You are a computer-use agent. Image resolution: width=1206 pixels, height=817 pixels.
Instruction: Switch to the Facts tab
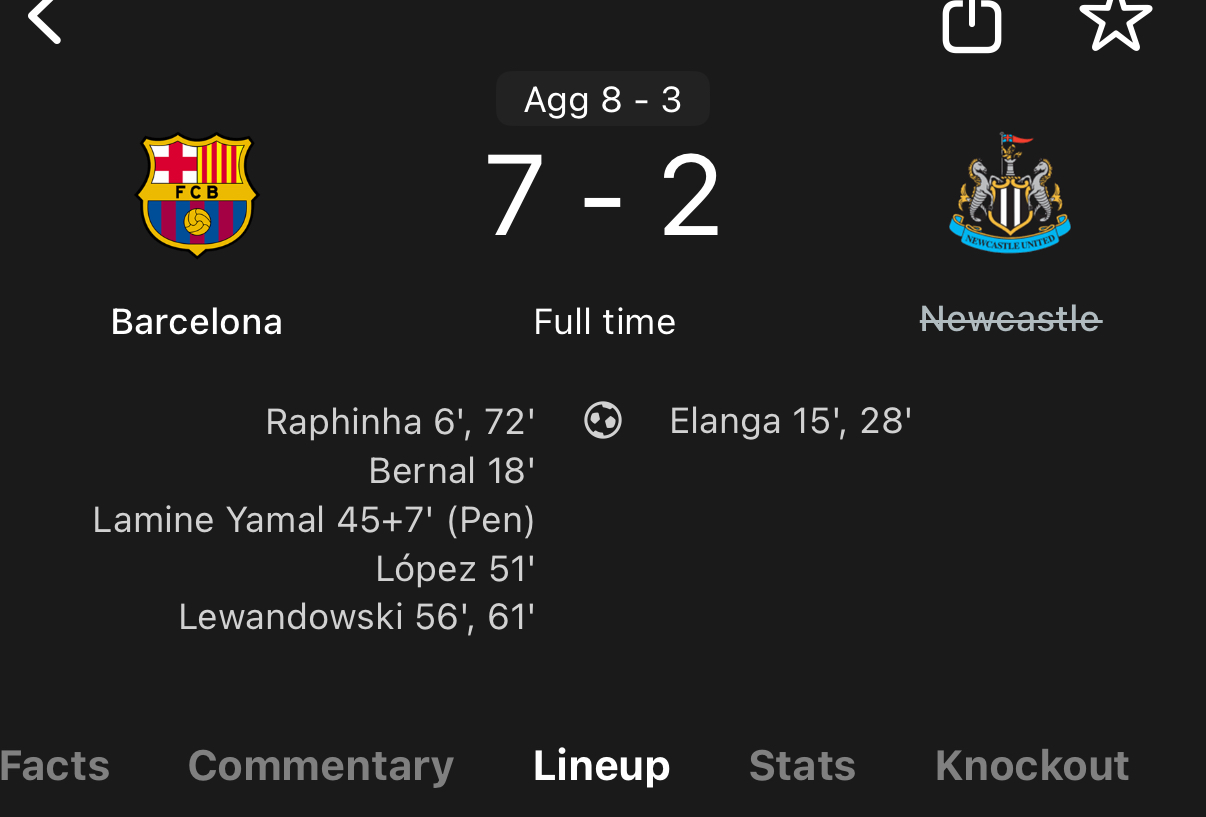(55, 766)
